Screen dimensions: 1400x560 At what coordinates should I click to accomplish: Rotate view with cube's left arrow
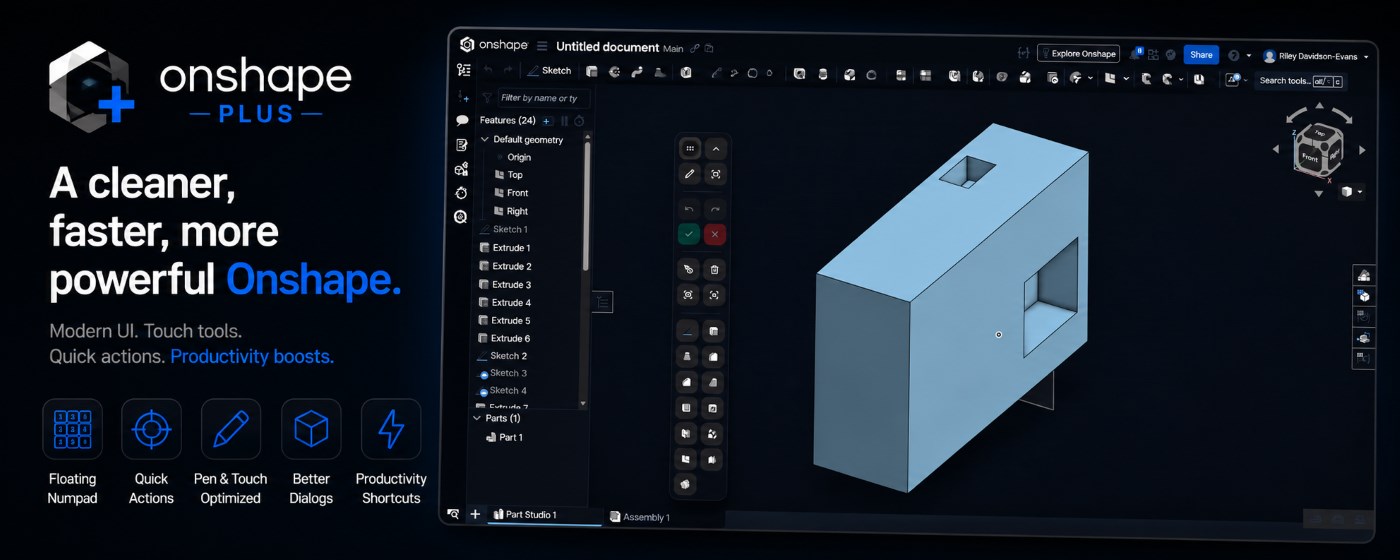pyautogui.click(x=1275, y=150)
